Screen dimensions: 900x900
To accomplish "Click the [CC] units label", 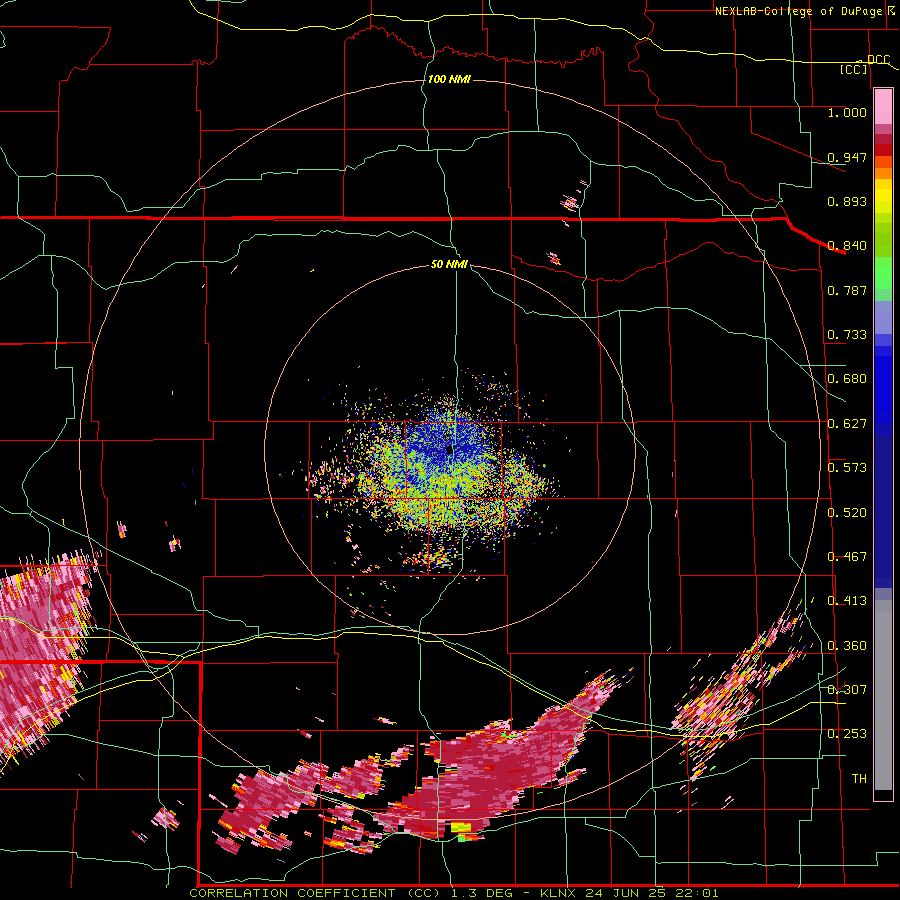I will click(x=854, y=69).
